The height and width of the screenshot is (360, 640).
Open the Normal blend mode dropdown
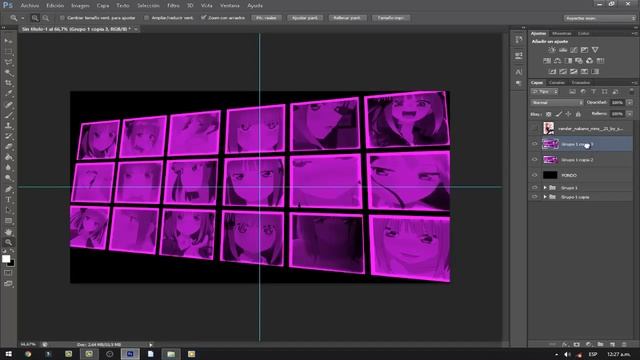[557, 102]
